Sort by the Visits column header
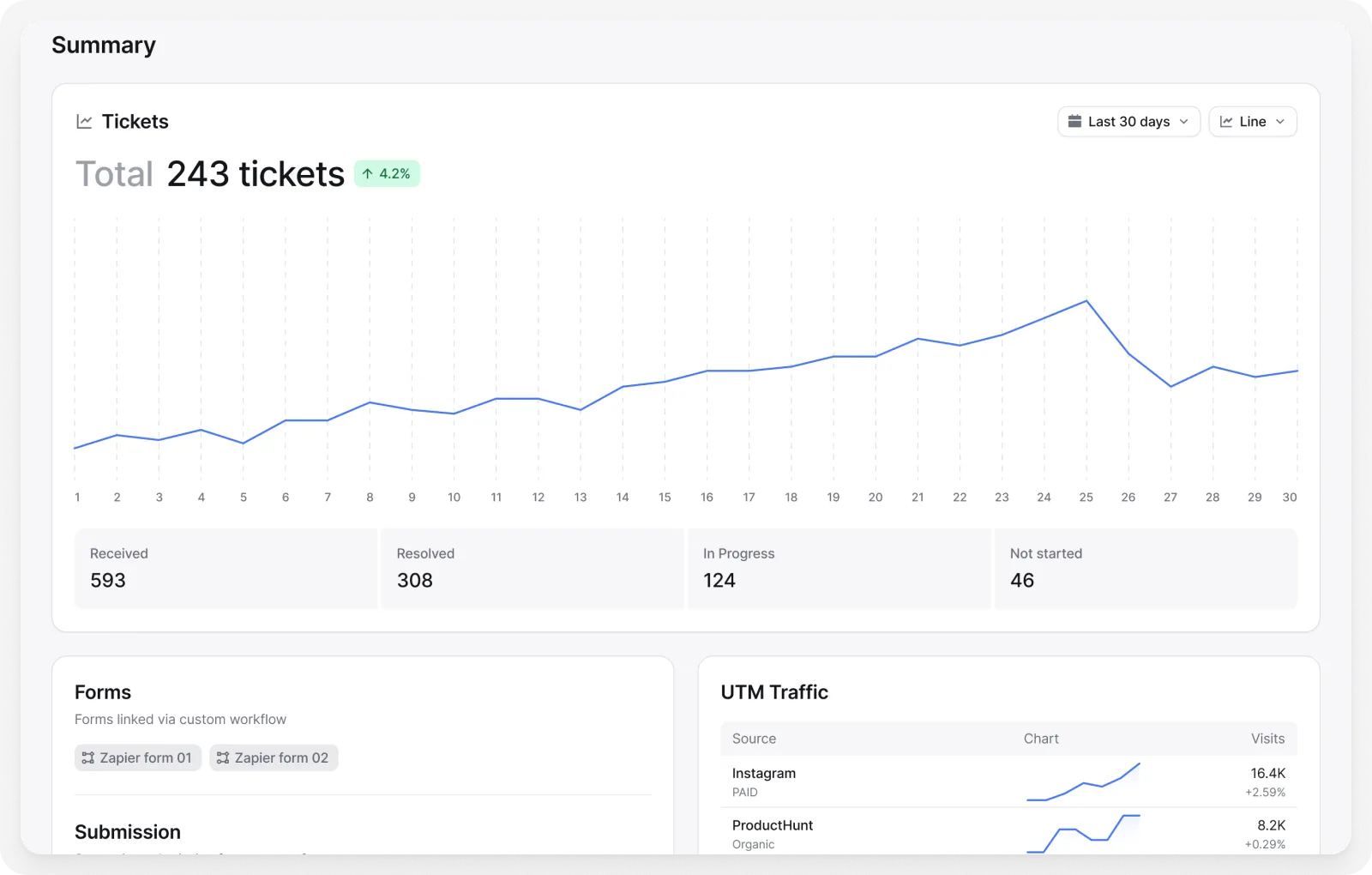This screenshot has width=1372, height=875. tap(1267, 739)
